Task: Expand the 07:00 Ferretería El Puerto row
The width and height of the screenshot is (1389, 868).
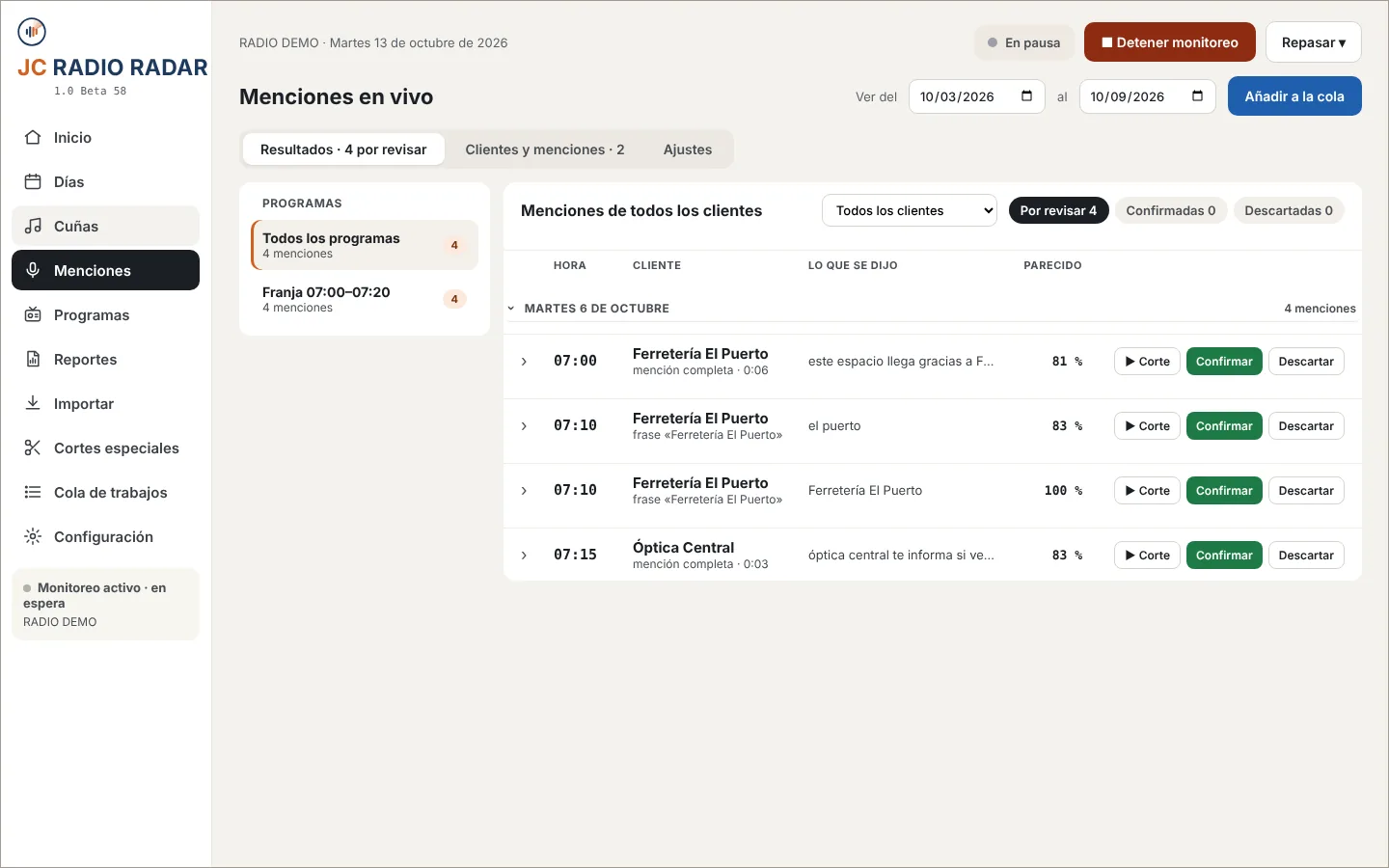Action: click(x=524, y=362)
